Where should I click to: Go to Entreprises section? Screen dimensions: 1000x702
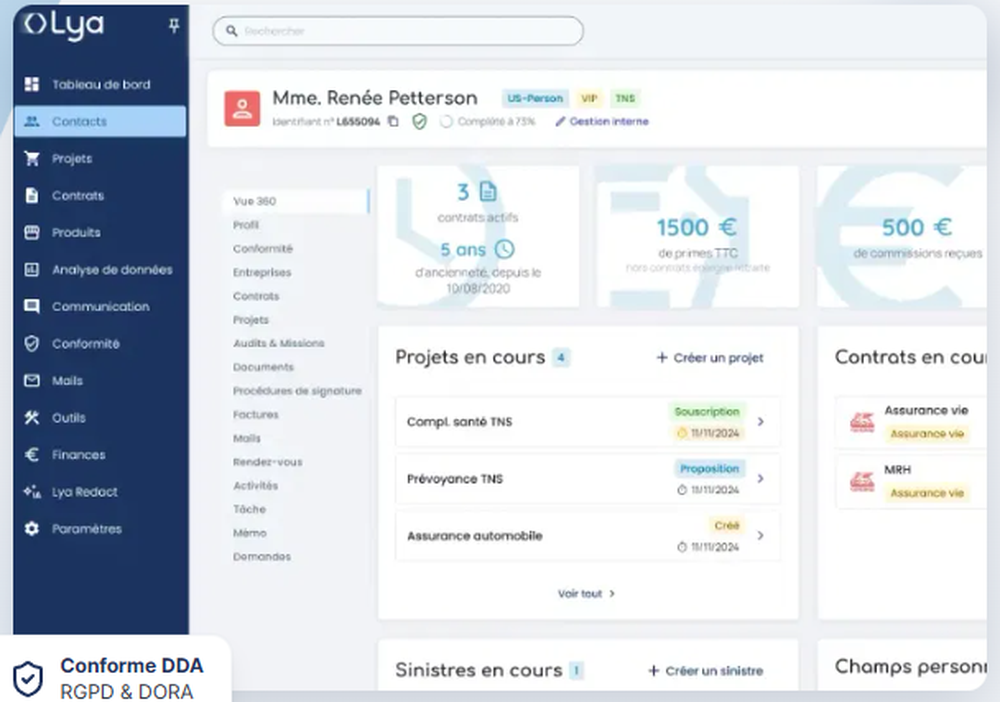click(x=261, y=272)
